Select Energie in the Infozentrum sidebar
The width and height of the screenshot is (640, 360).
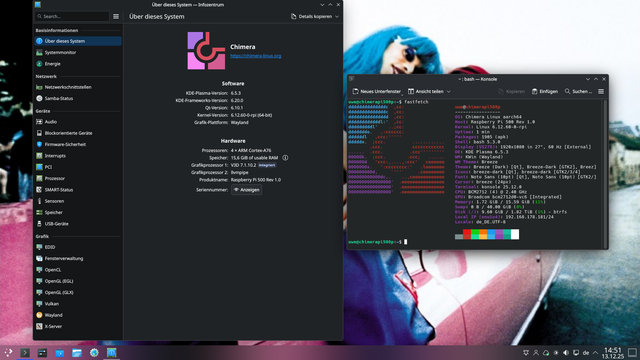(x=78, y=64)
